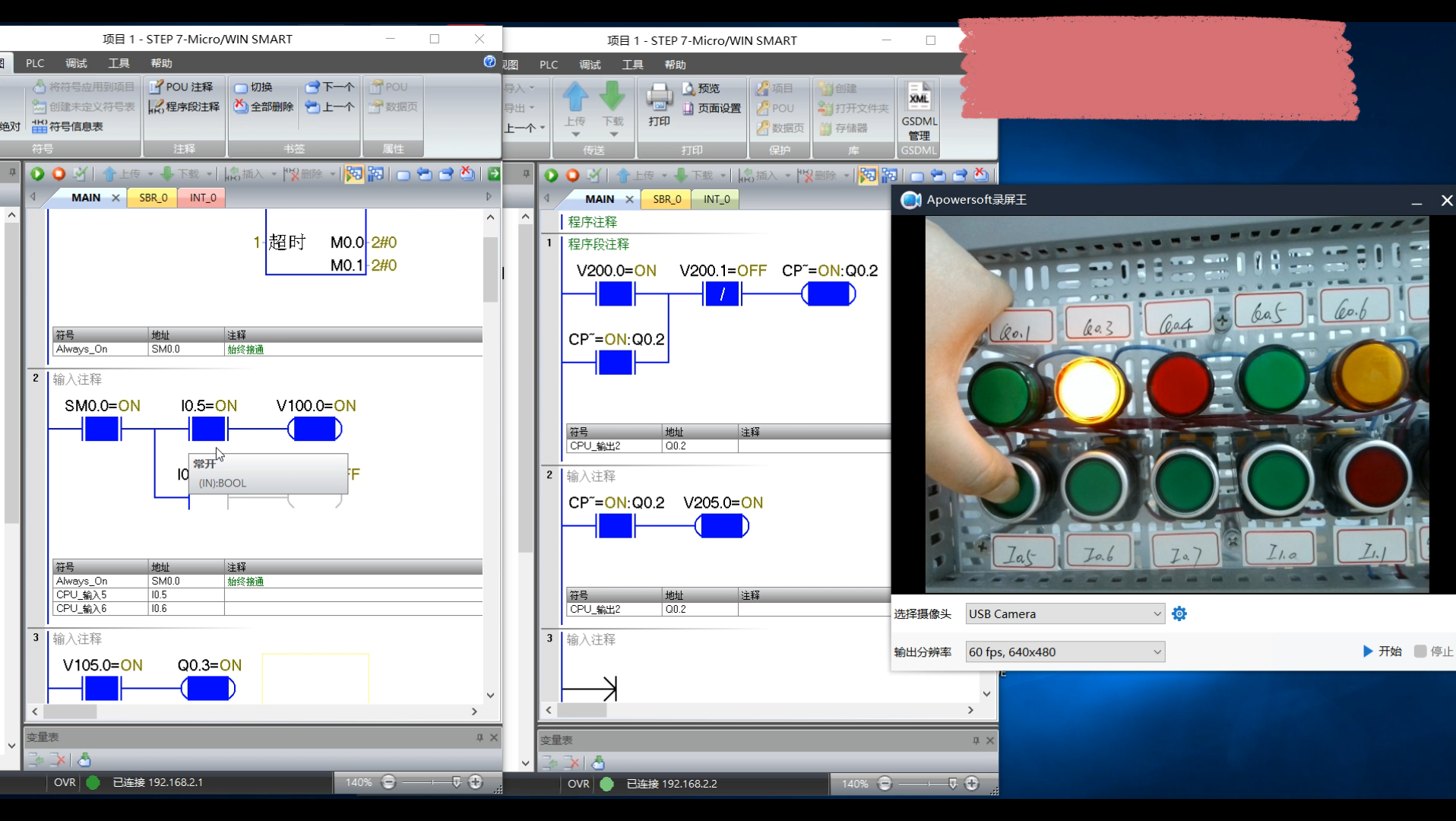Click the blue upload arrow in right window ribbon
This screenshot has width=1456, height=821.
coord(575,97)
